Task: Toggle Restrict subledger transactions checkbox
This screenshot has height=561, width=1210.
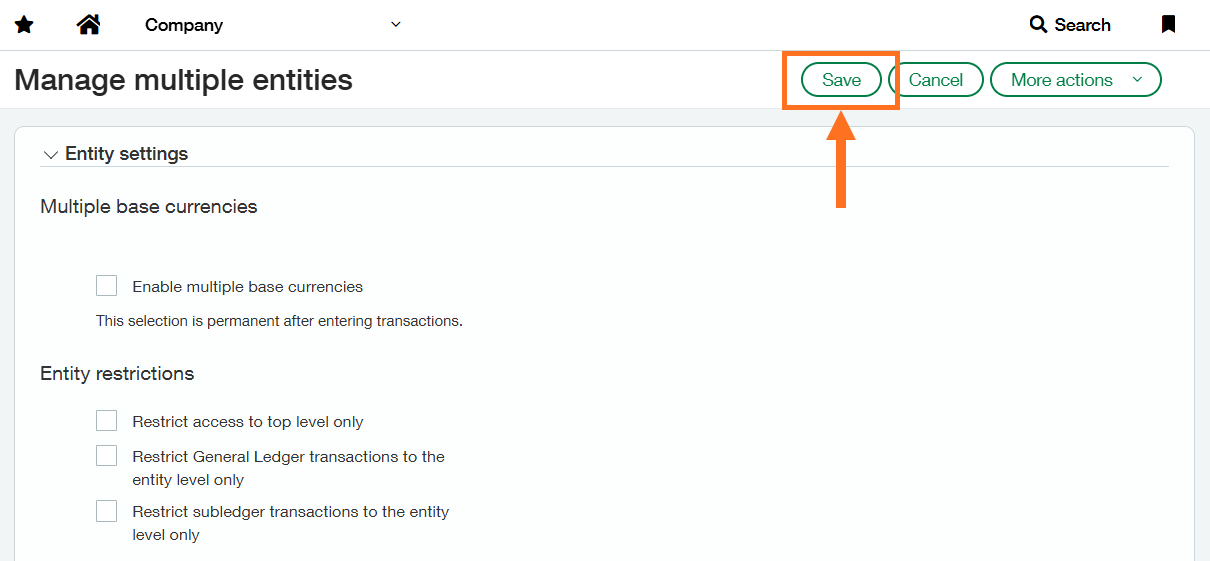Action: tap(107, 511)
